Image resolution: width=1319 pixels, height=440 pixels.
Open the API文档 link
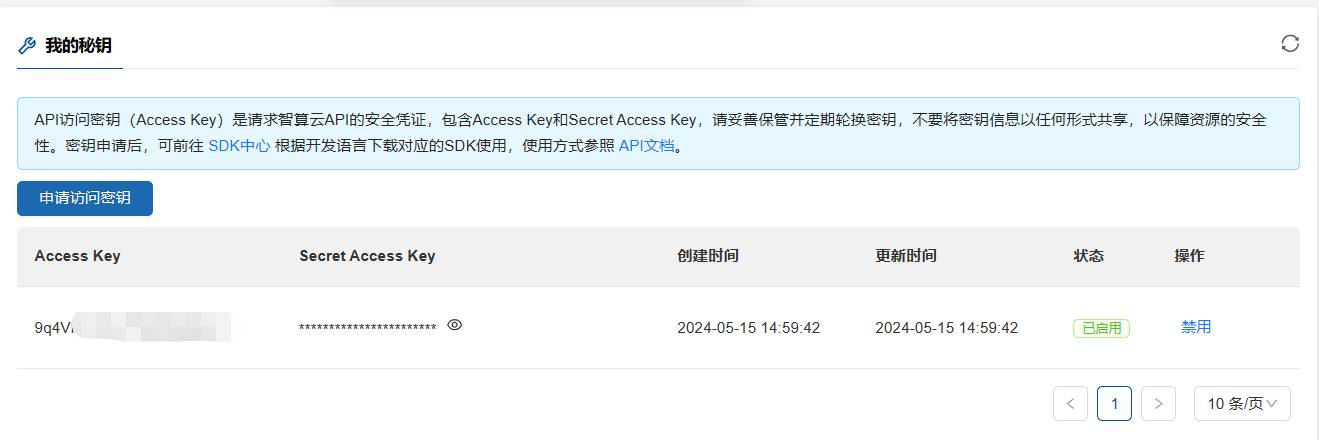647,145
